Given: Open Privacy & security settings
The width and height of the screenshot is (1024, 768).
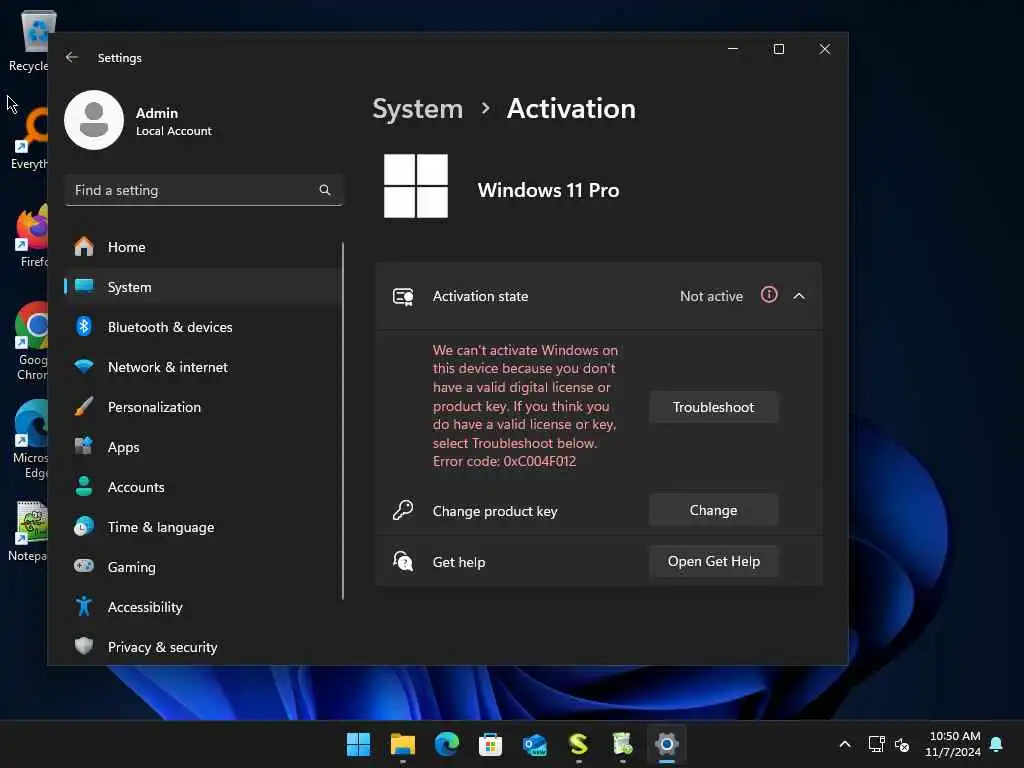Looking at the screenshot, I should pyautogui.click(x=202, y=647).
